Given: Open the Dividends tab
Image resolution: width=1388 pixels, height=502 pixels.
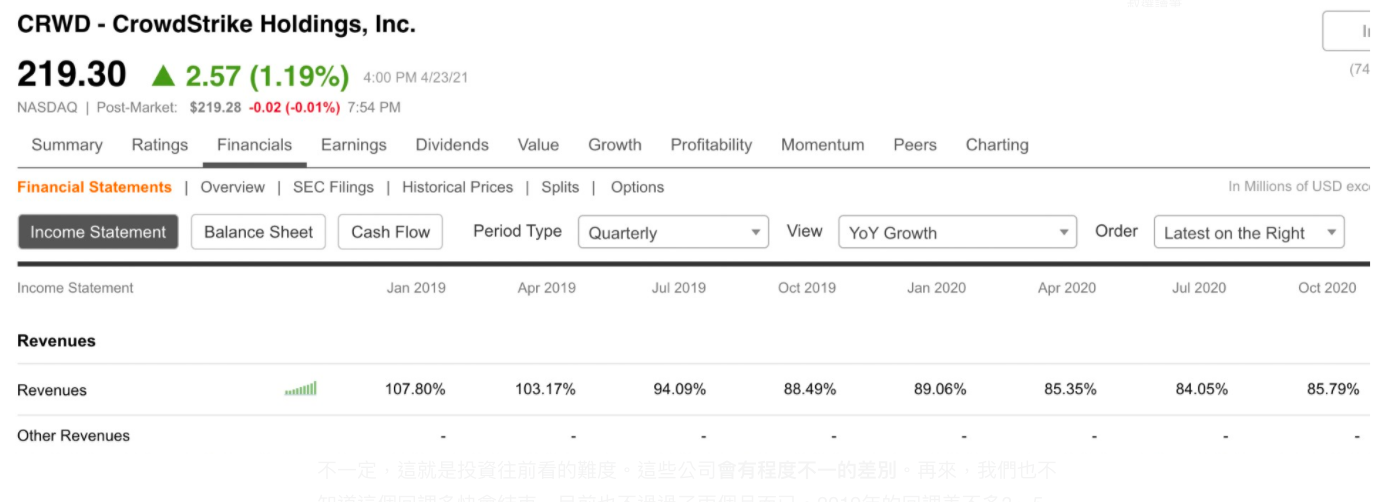Looking at the screenshot, I should point(452,145).
